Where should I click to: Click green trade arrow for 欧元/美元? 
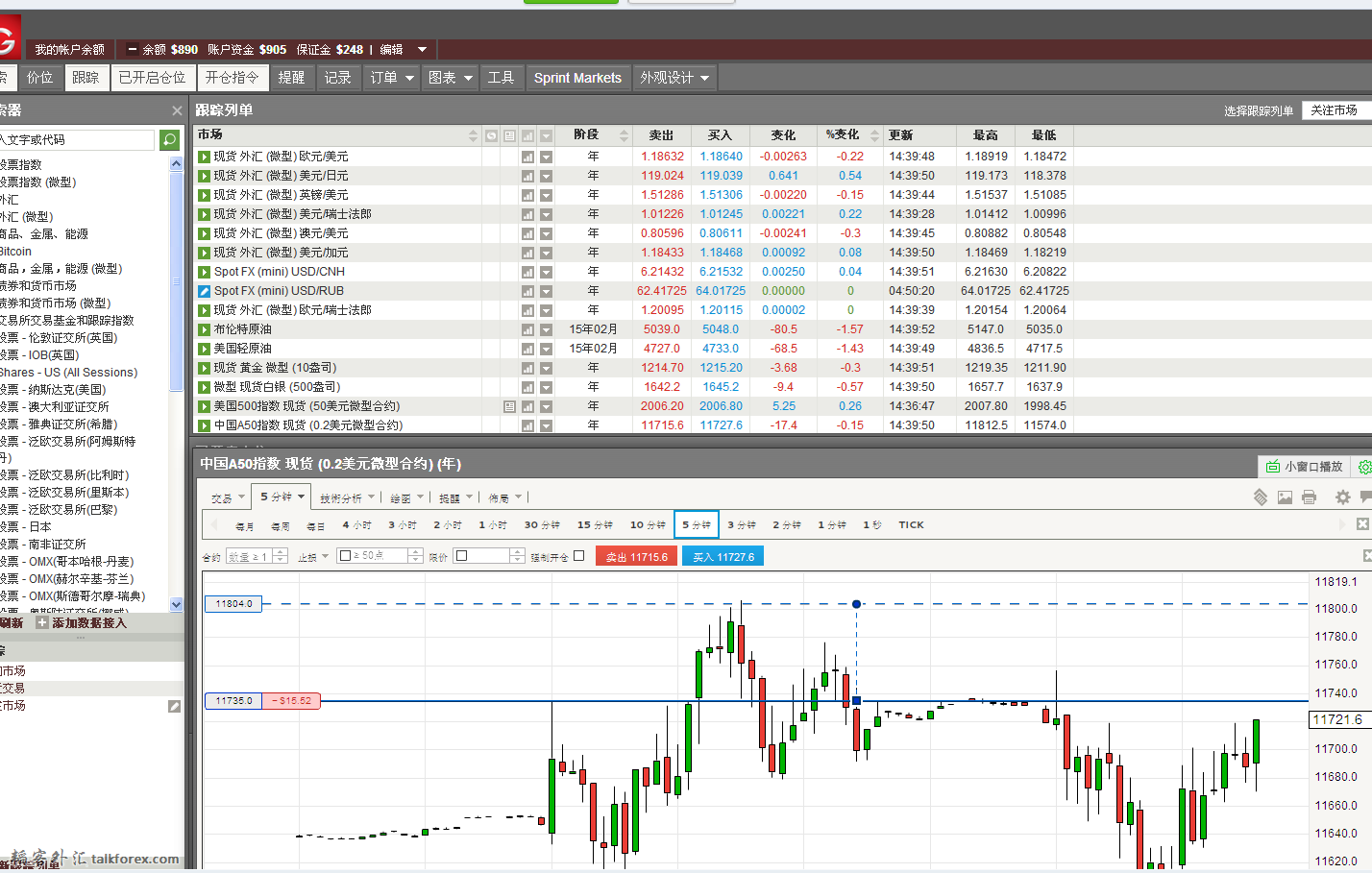click(x=204, y=157)
